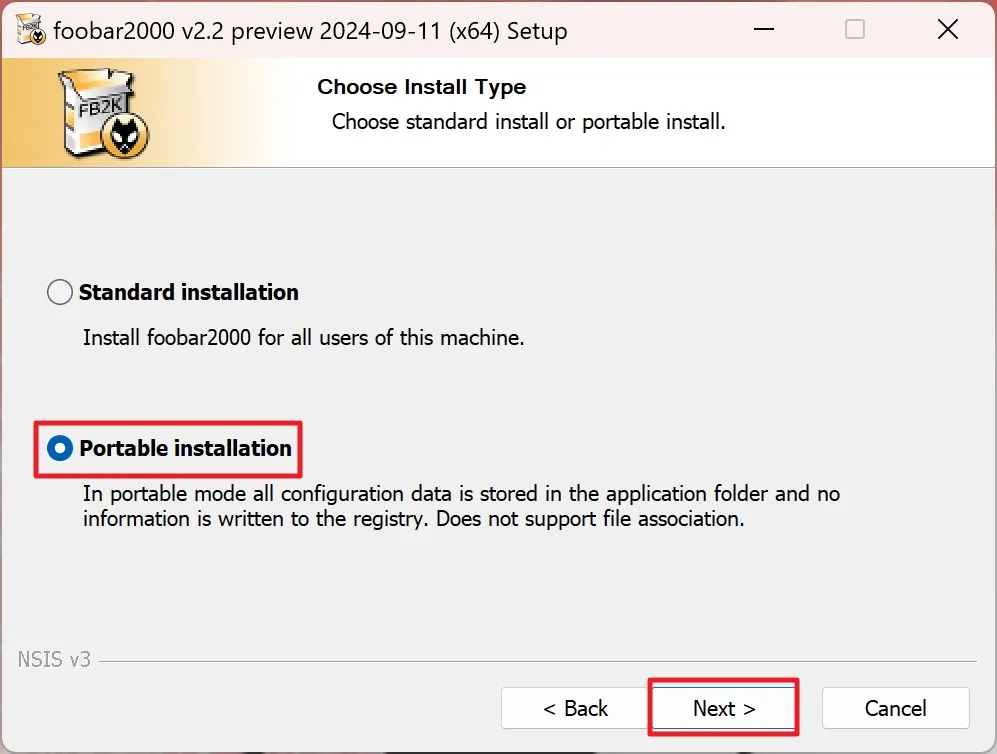The height and width of the screenshot is (754, 997).
Task: Click the foobar2000 title bar icon
Action: (x=31, y=29)
